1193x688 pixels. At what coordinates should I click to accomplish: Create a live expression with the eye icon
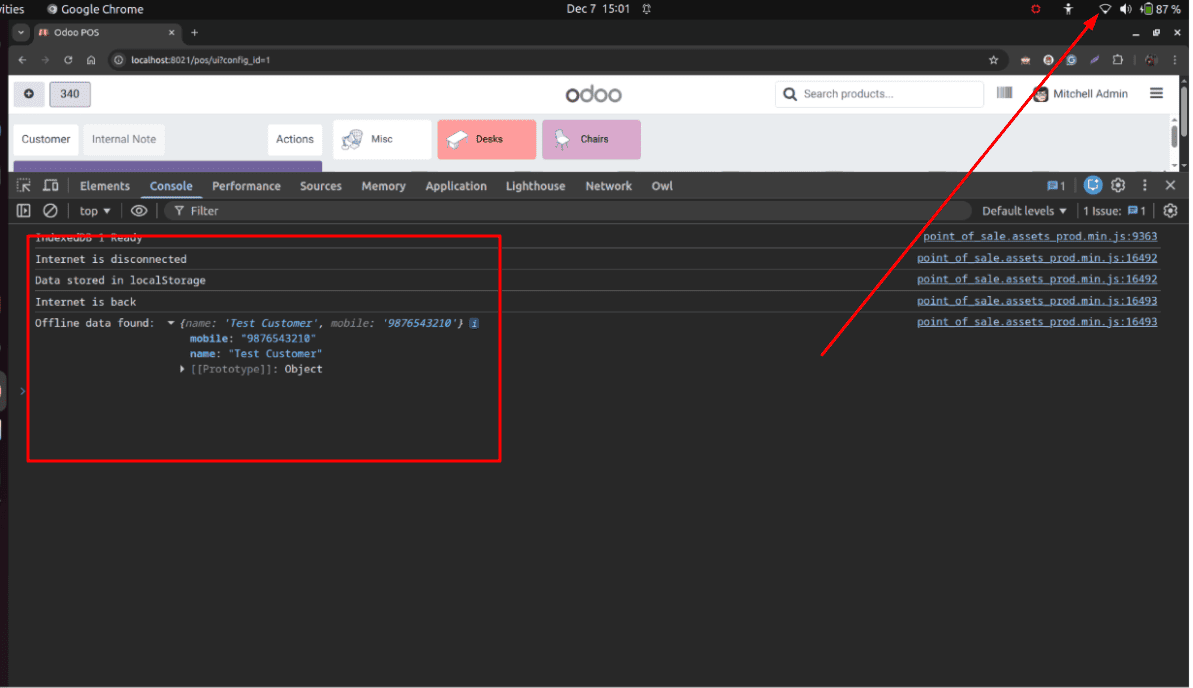pyautogui.click(x=139, y=210)
